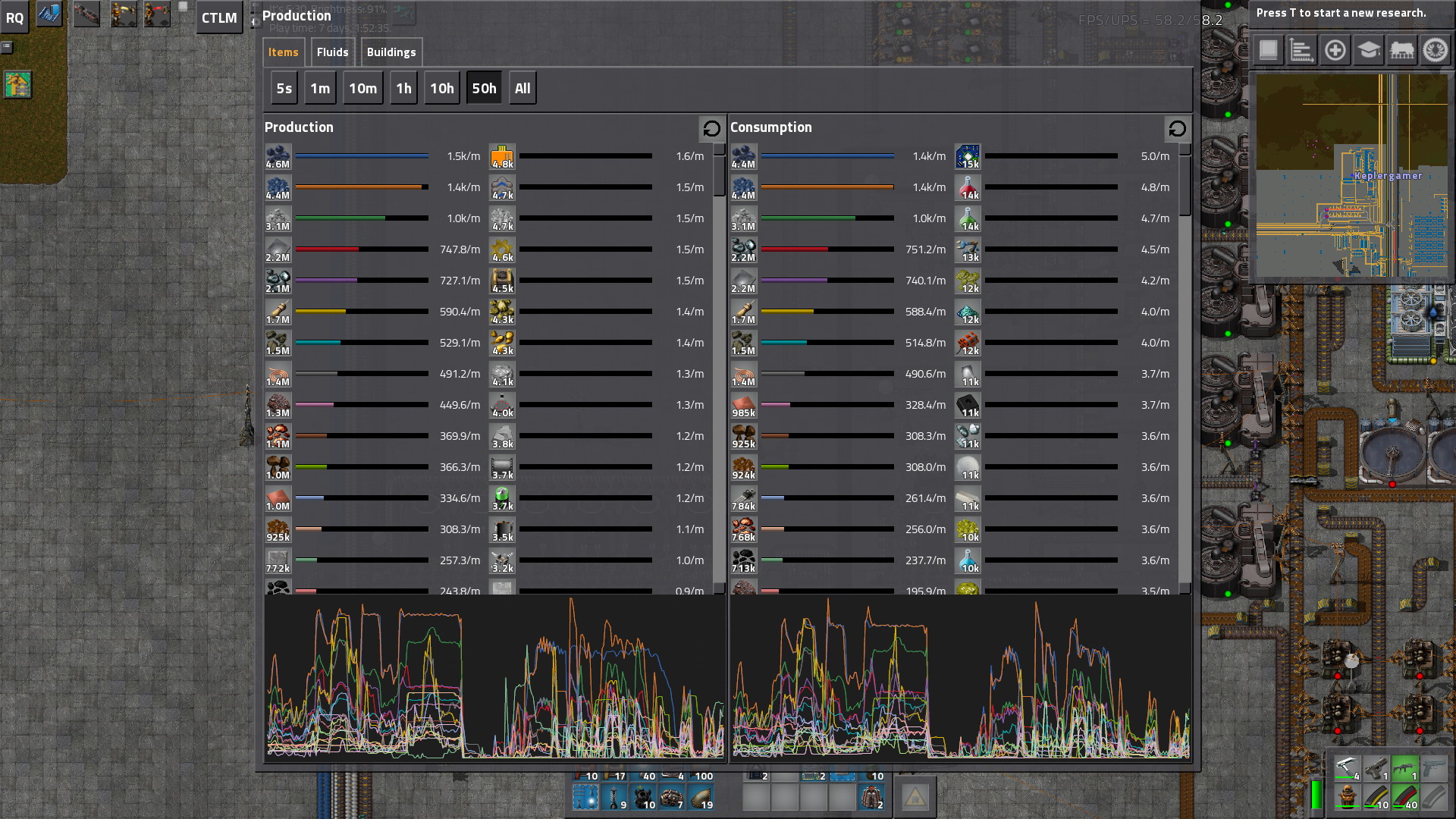Viewport: 1456px width, 819px height.
Task: Select the Buildings filter tab
Action: (390, 52)
